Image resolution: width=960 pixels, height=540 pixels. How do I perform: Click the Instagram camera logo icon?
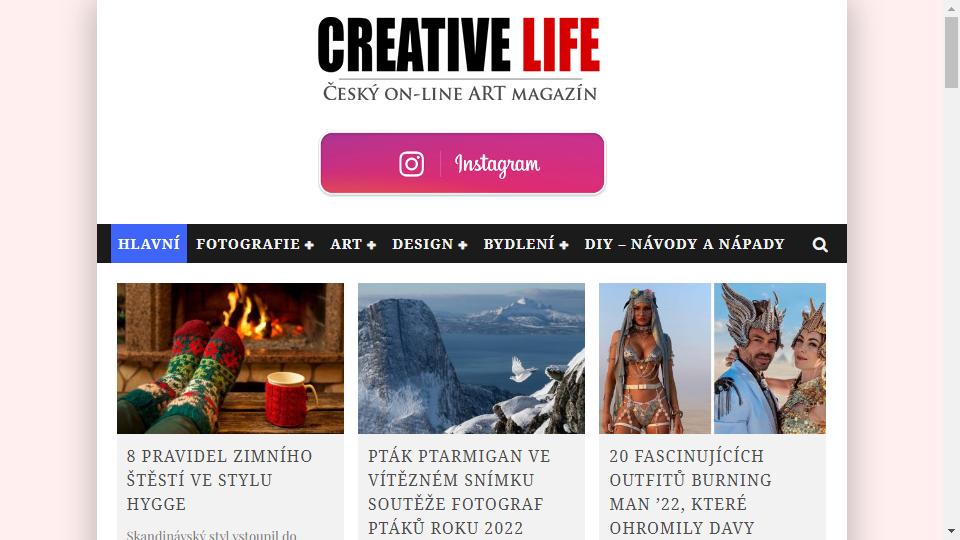pyautogui.click(x=411, y=164)
